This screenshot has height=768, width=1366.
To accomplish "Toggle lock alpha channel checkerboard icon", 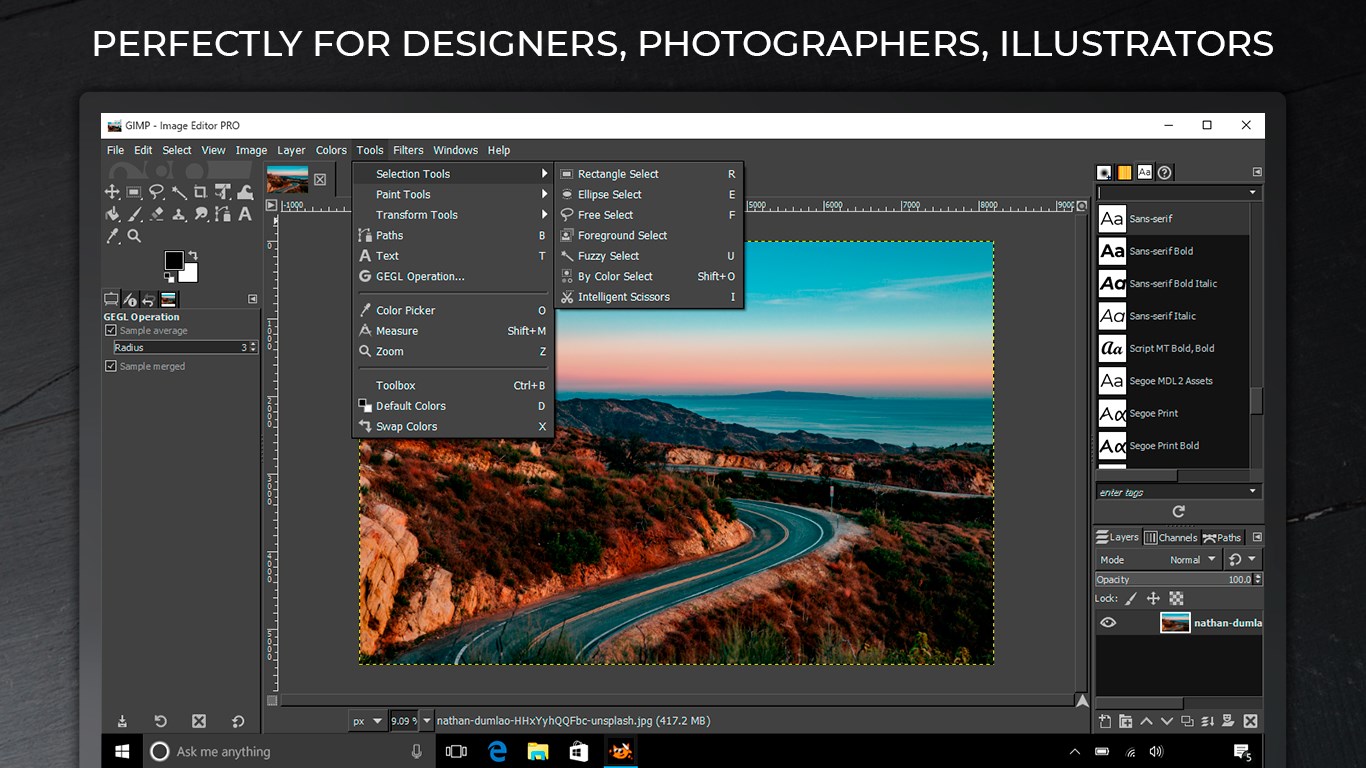I will 1176,599.
